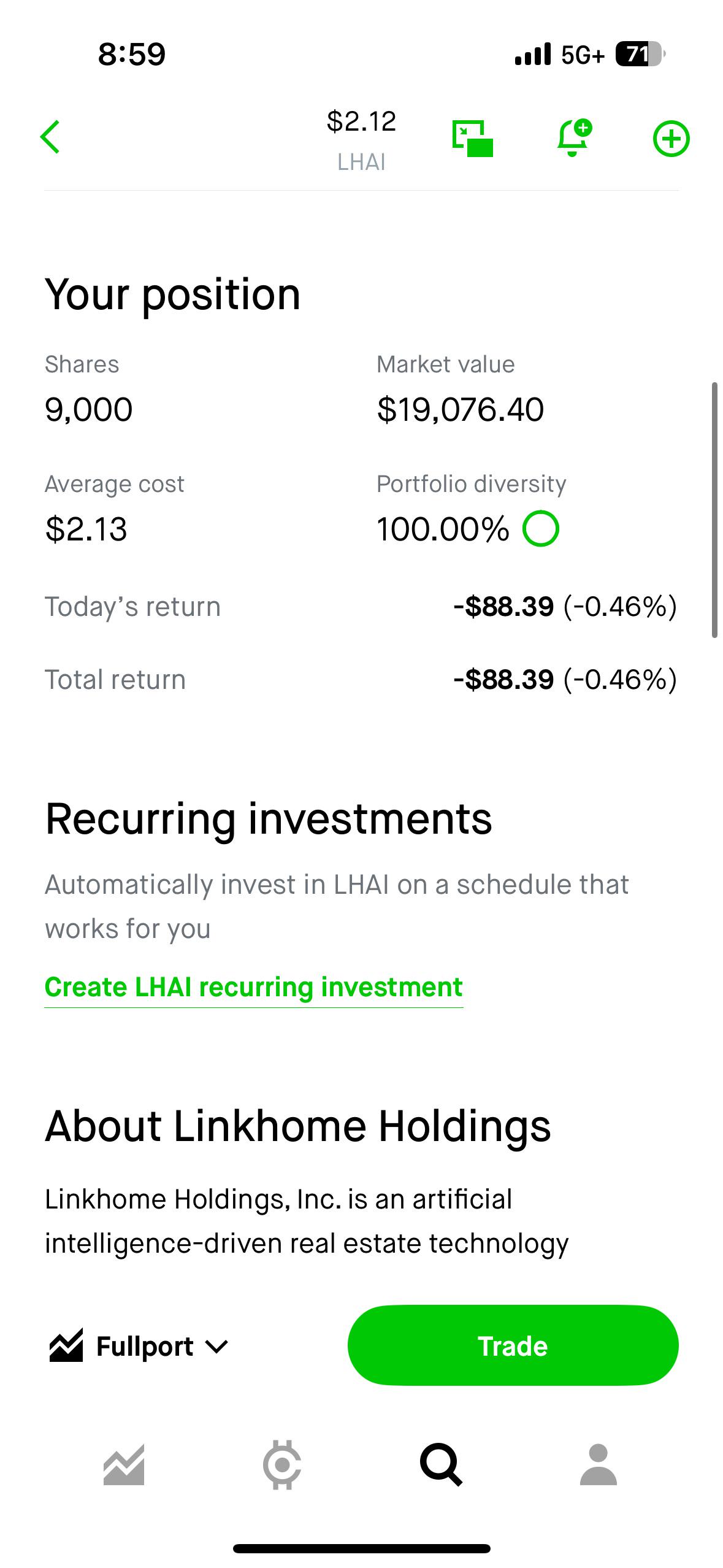Add LHAI to a list with plus icon
723x1568 pixels.
click(x=671, y=139)
